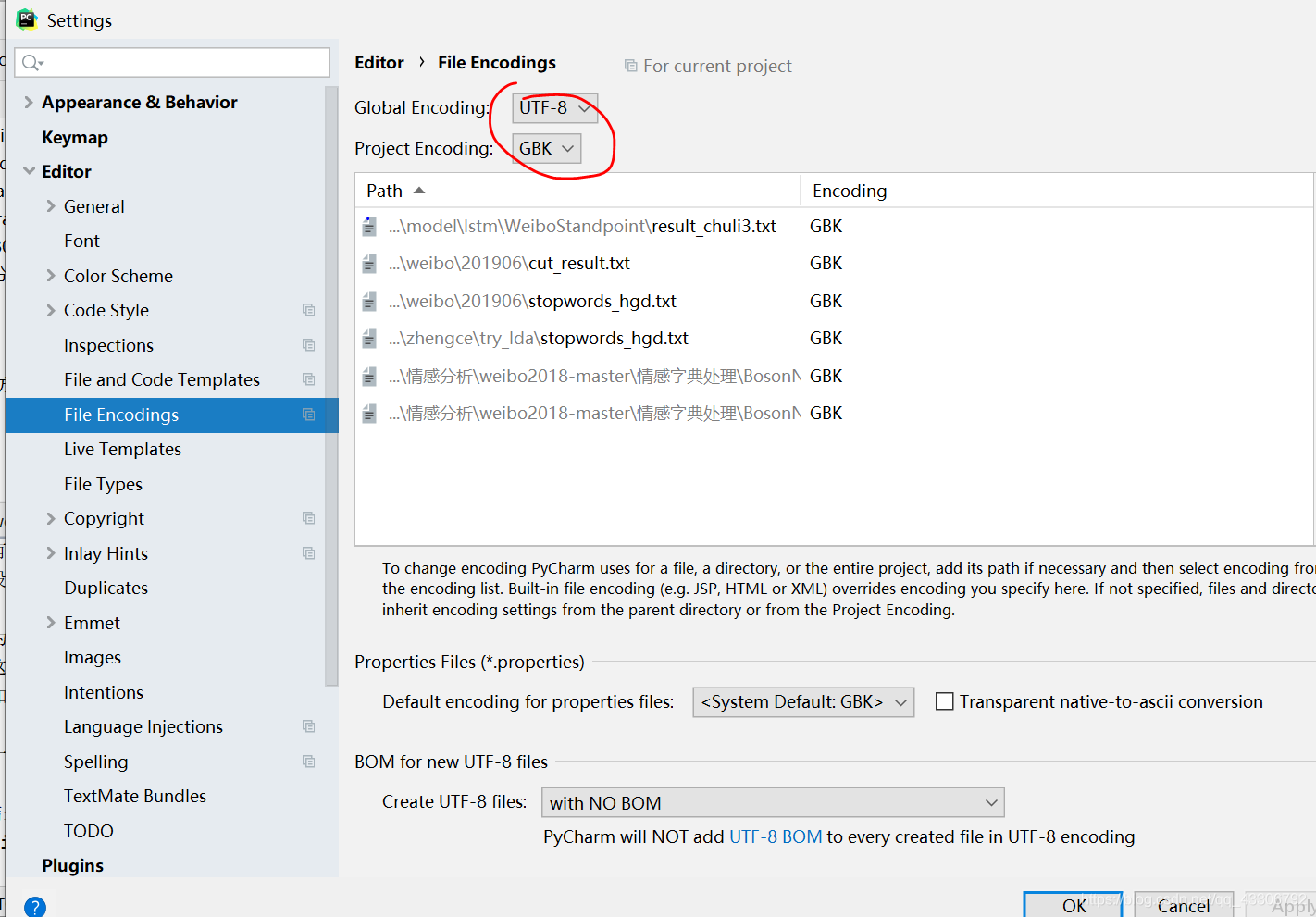The height and width of the screenshot is (917, 1316).
Task: Click GBK encoding cell for result_chuli3.txt
Action: tap(826, 226)
